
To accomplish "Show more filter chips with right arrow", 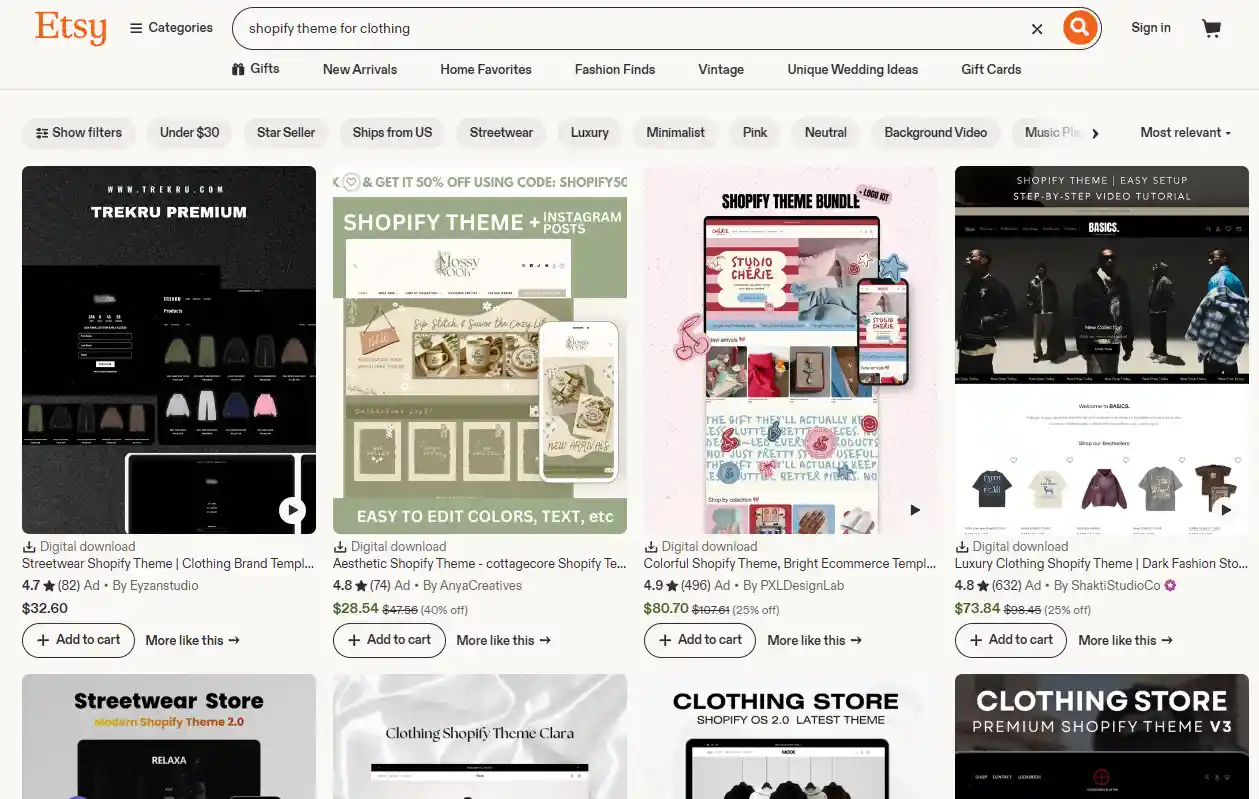I will [1095, 133].
